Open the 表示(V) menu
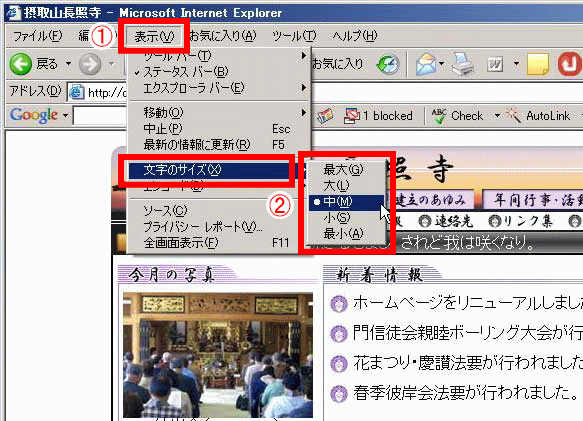The height and width of the screenshot is (421, 583). (x=154, y=36)
